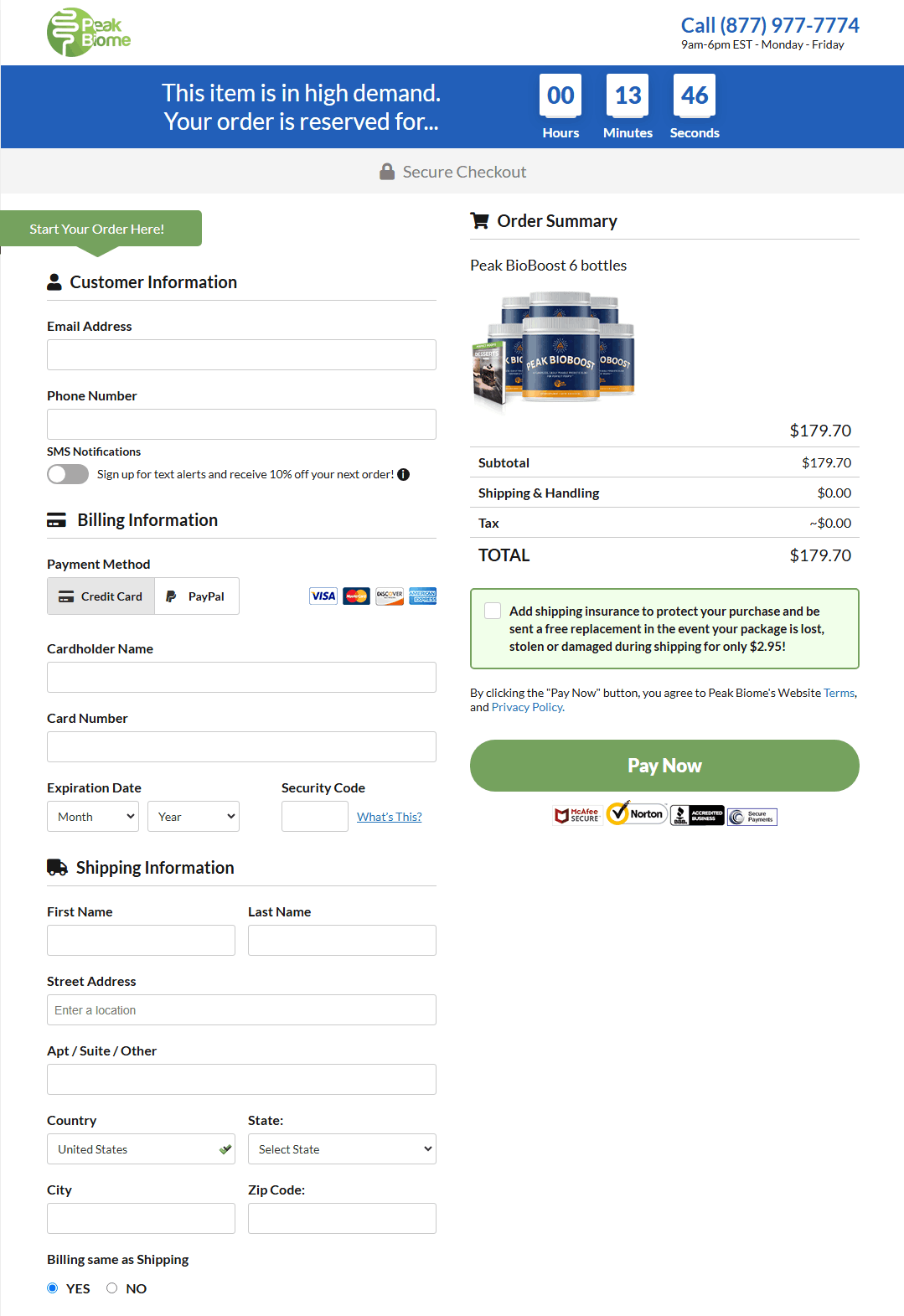
Task: Select the Credit Card payment tab
Action: click(x=101, y=596)
